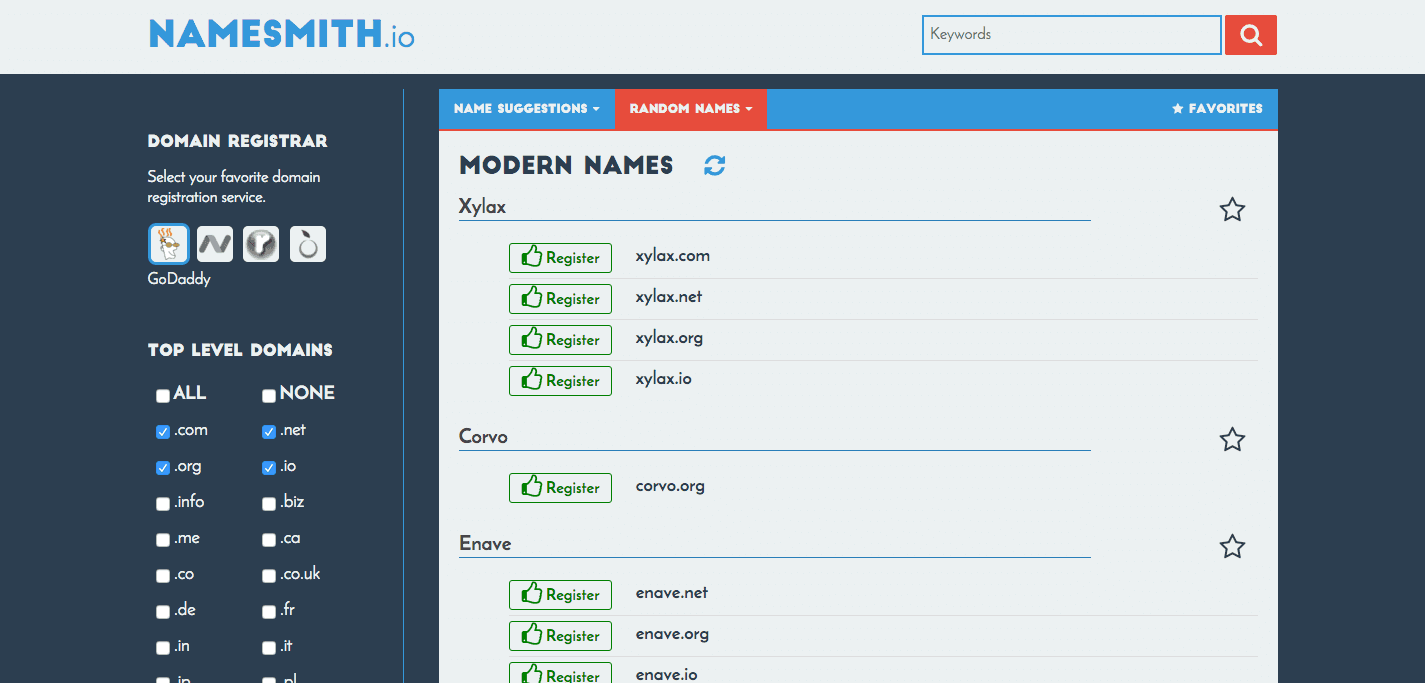Viewport: 1425px width, 683px height.
Task: Check the ALL domains checkbox
Action: pos(163,396)
